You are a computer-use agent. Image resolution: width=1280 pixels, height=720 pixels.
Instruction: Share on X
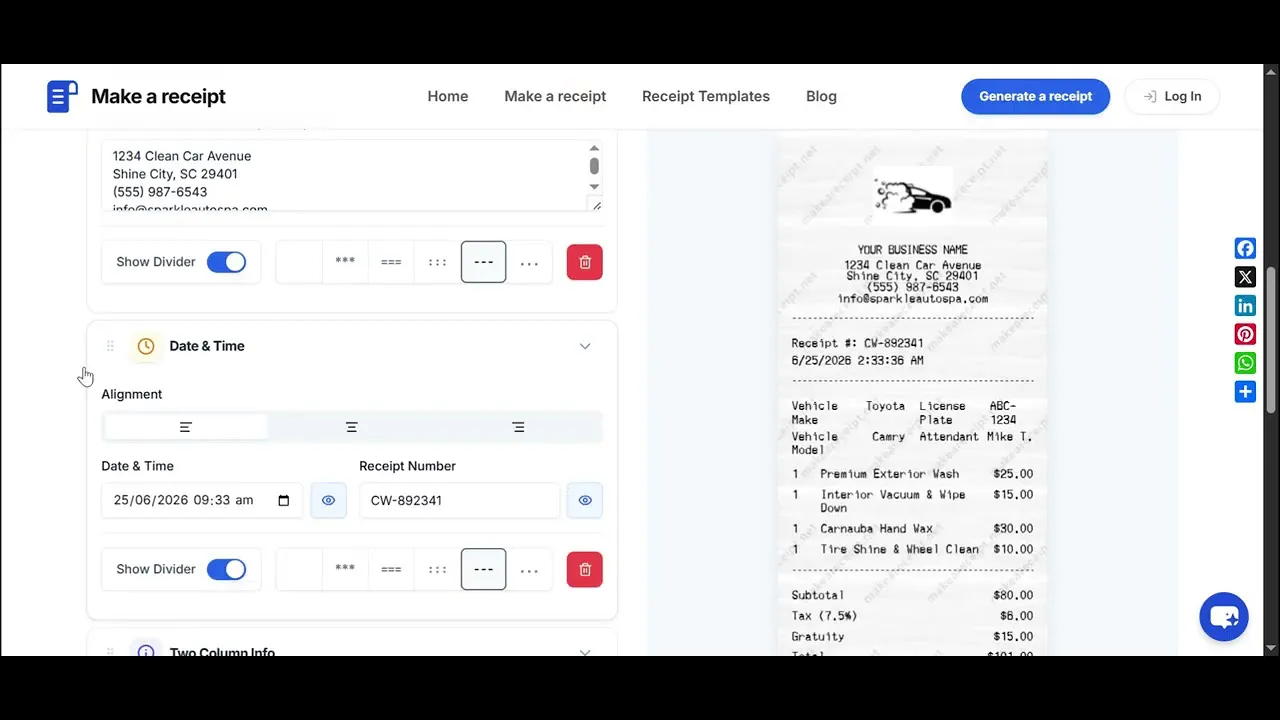tap(1245, 277)
